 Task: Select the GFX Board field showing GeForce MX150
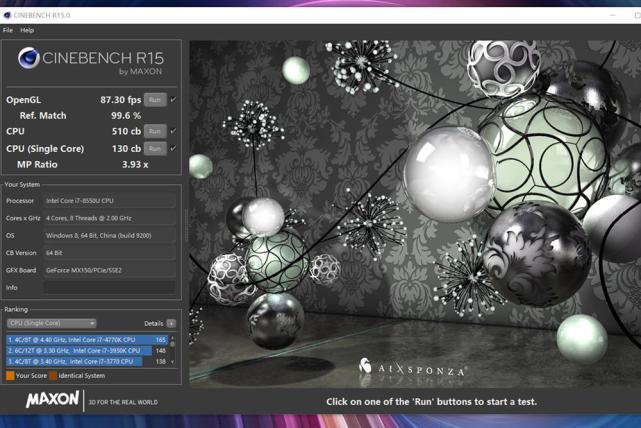point(110,270)
